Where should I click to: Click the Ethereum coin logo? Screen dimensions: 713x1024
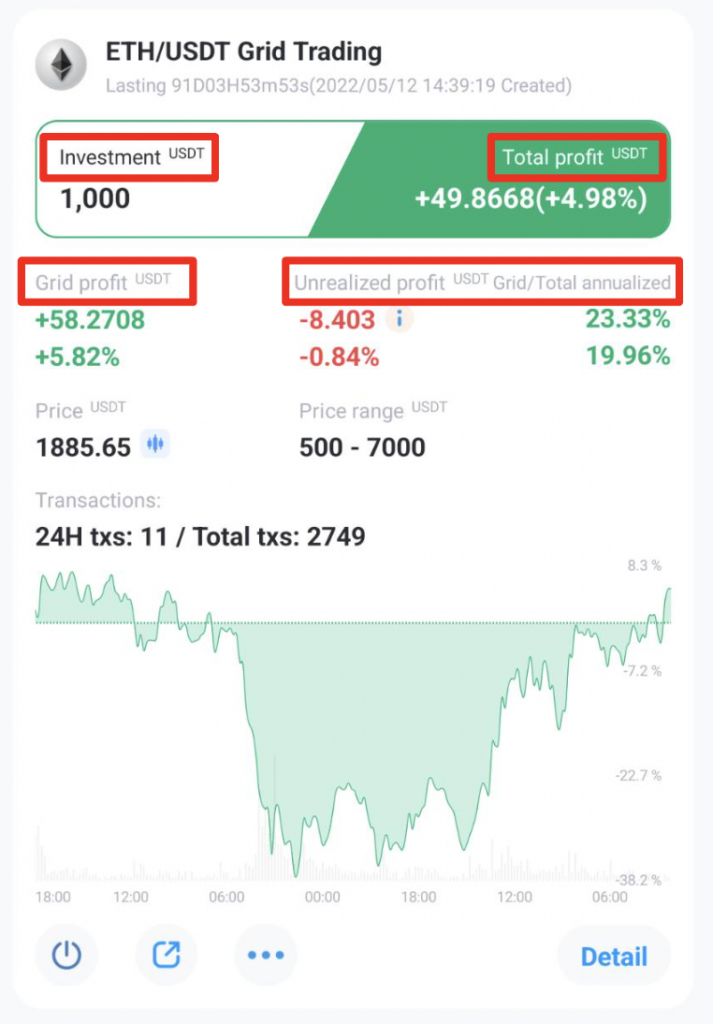(61, 65)
